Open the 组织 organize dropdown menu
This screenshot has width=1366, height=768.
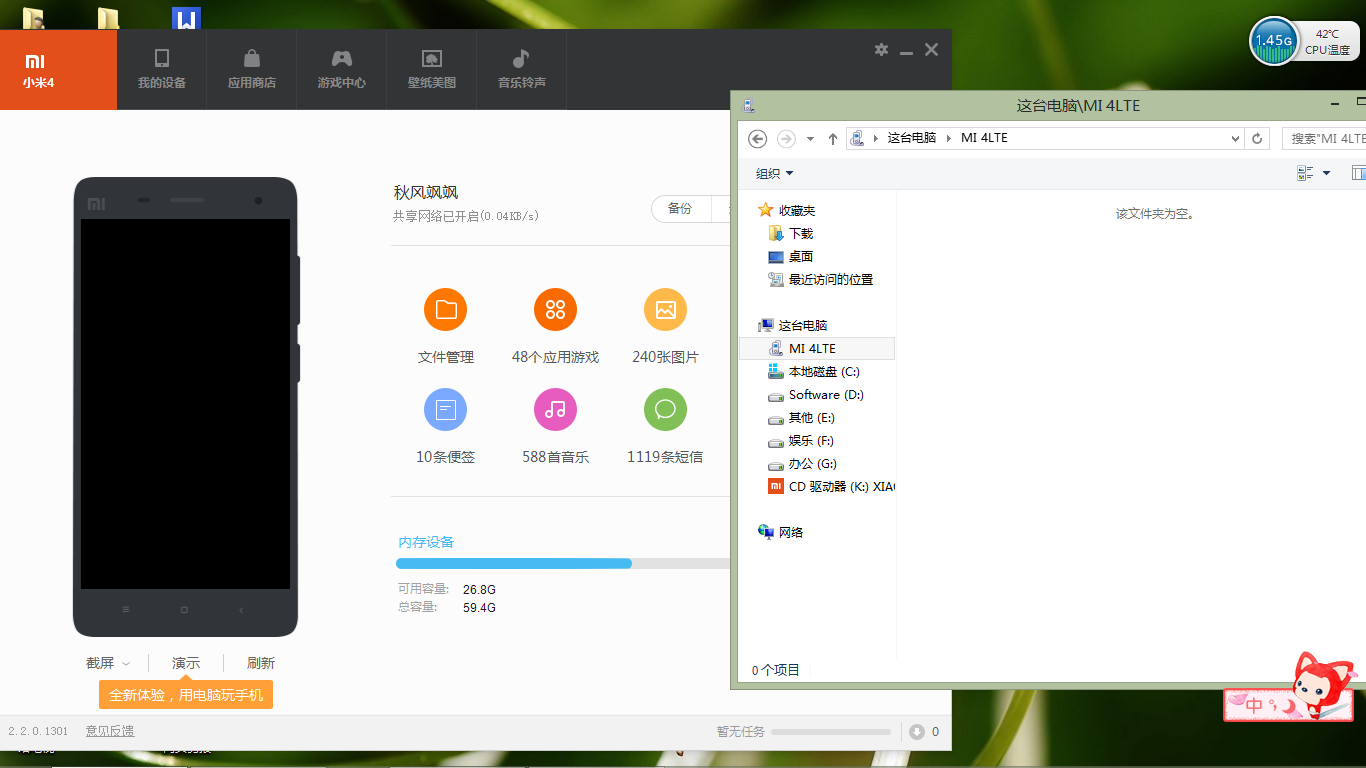(x=775, y=173)
